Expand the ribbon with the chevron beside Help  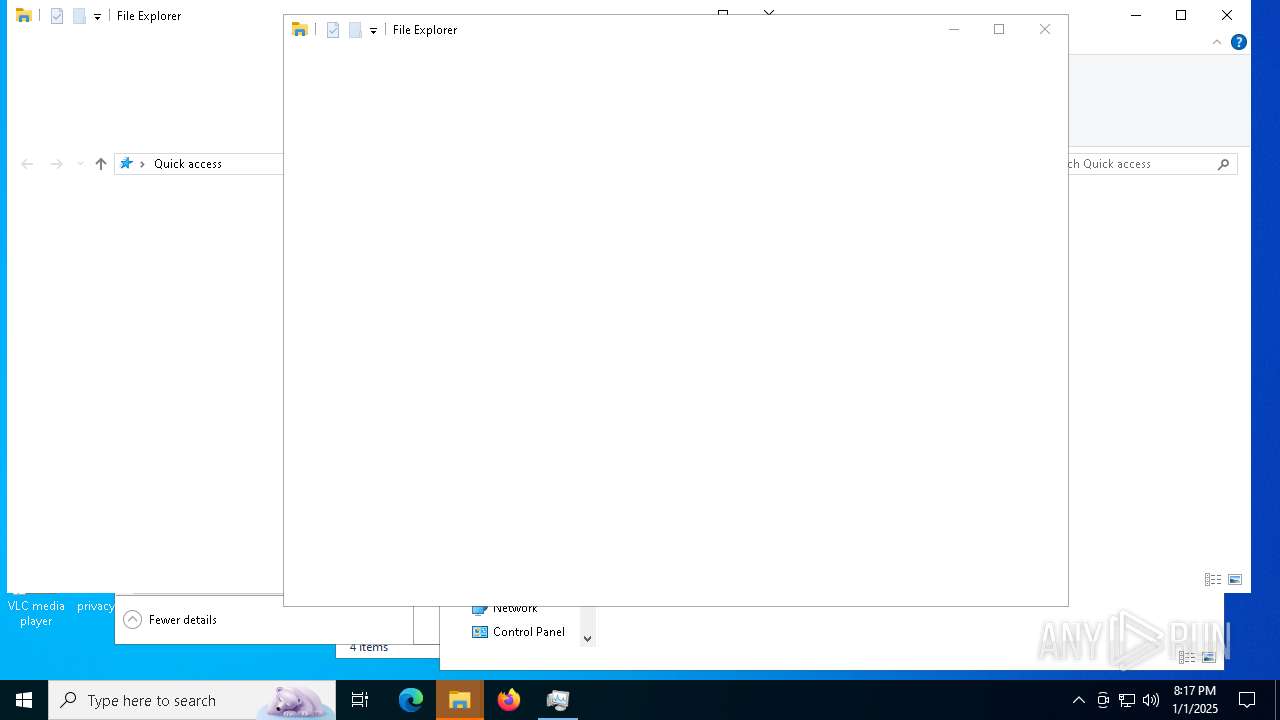(1217, 42)
